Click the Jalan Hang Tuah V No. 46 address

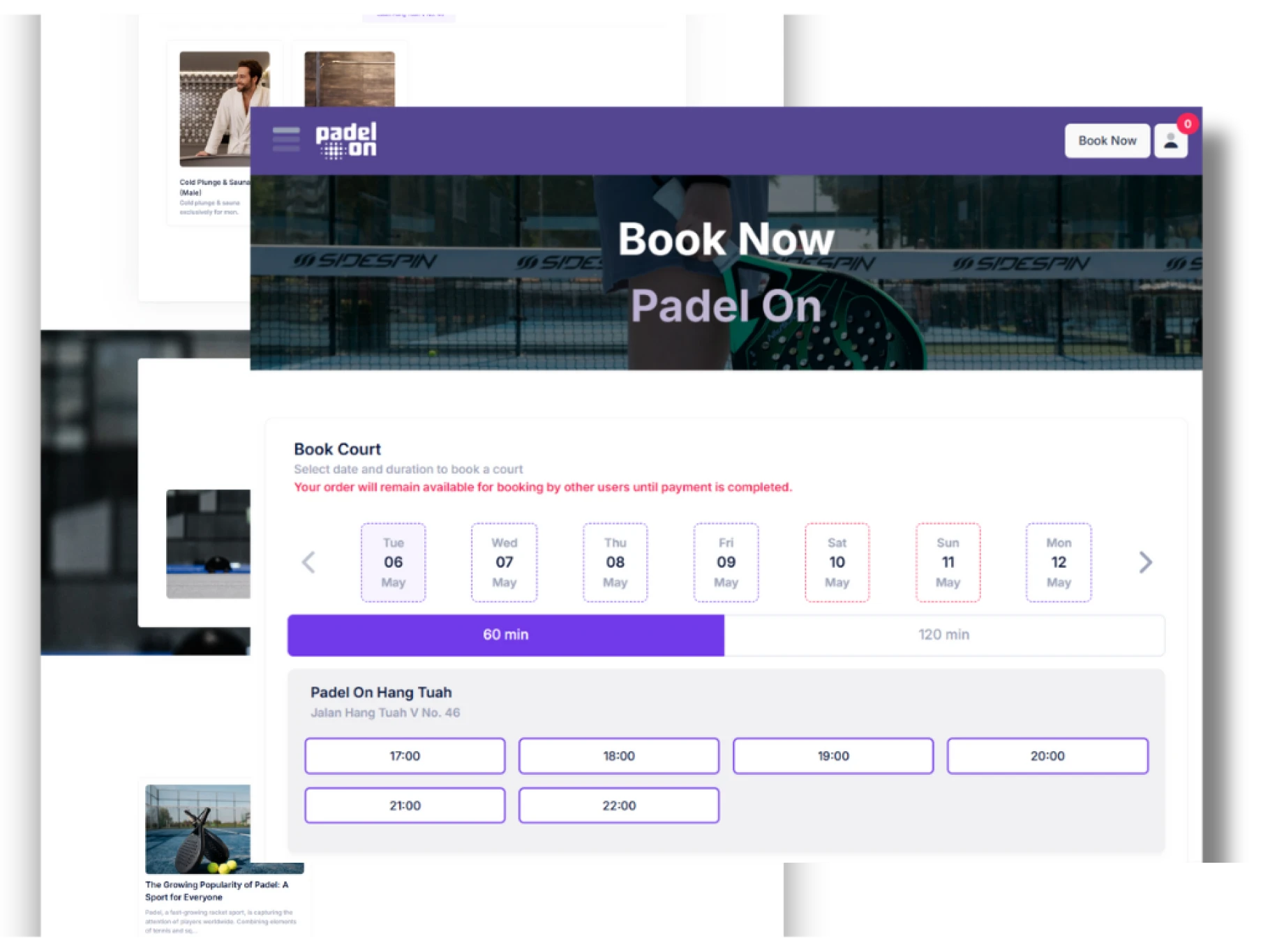point(385,713)
